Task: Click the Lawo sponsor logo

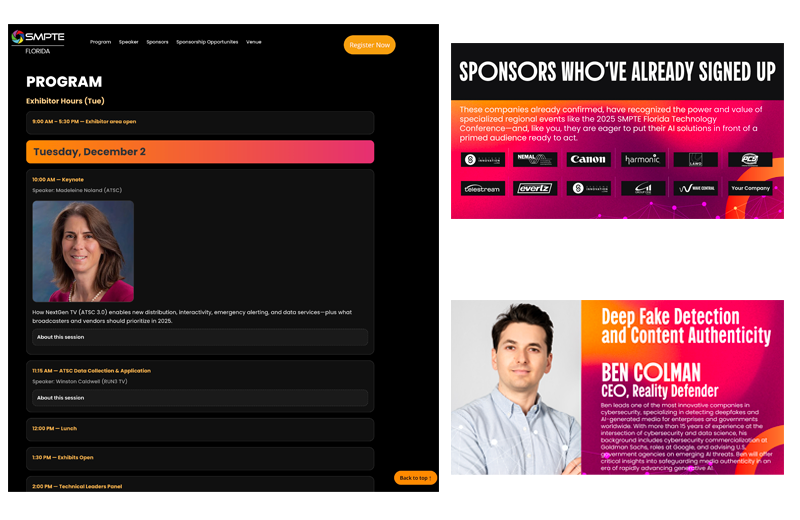Action: pos(695,159)
